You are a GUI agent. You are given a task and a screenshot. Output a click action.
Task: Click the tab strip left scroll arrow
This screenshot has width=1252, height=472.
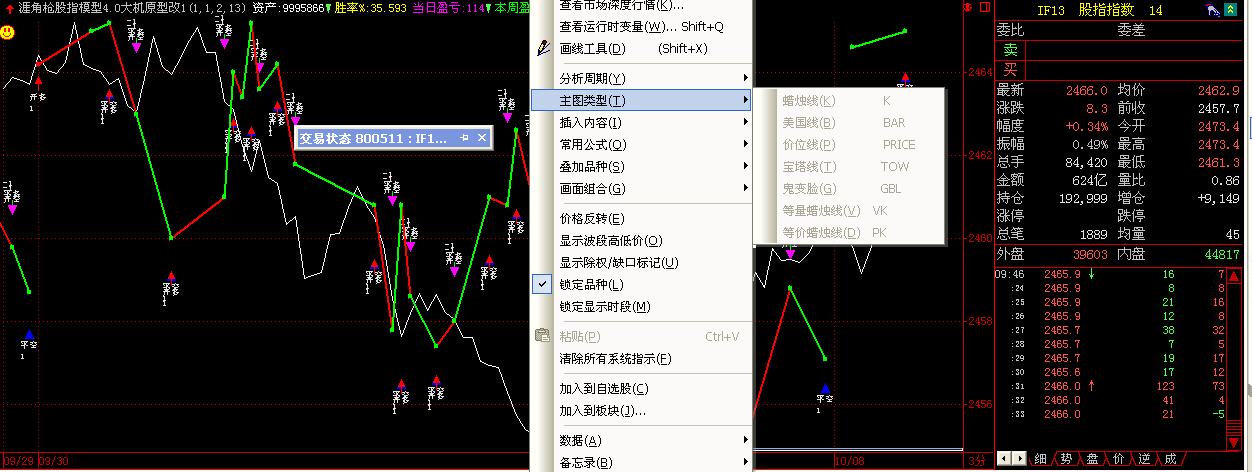tap(1005, 459)
